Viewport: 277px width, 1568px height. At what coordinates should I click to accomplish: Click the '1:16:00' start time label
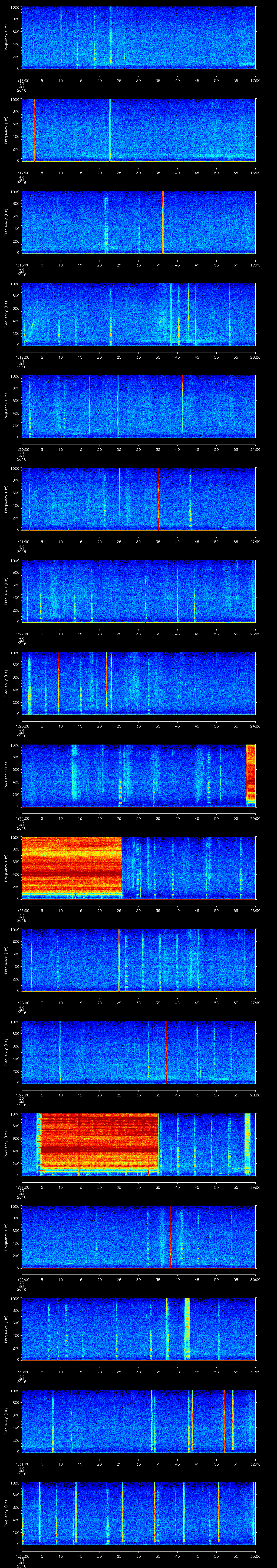[x=22, y=80]
